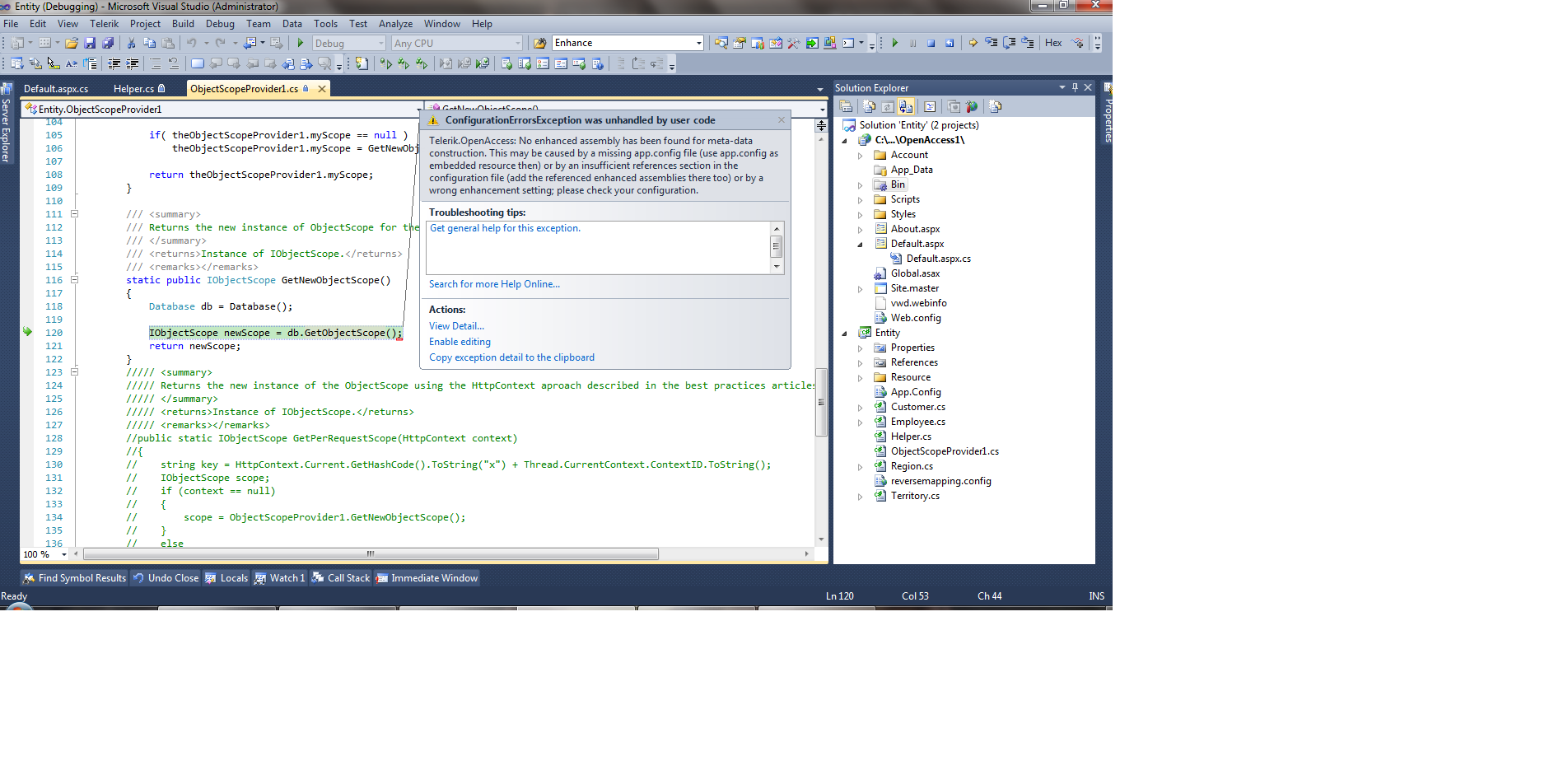Collapse the Default.aspx node
Screen dimensions: 1568x761
[860, 244]
